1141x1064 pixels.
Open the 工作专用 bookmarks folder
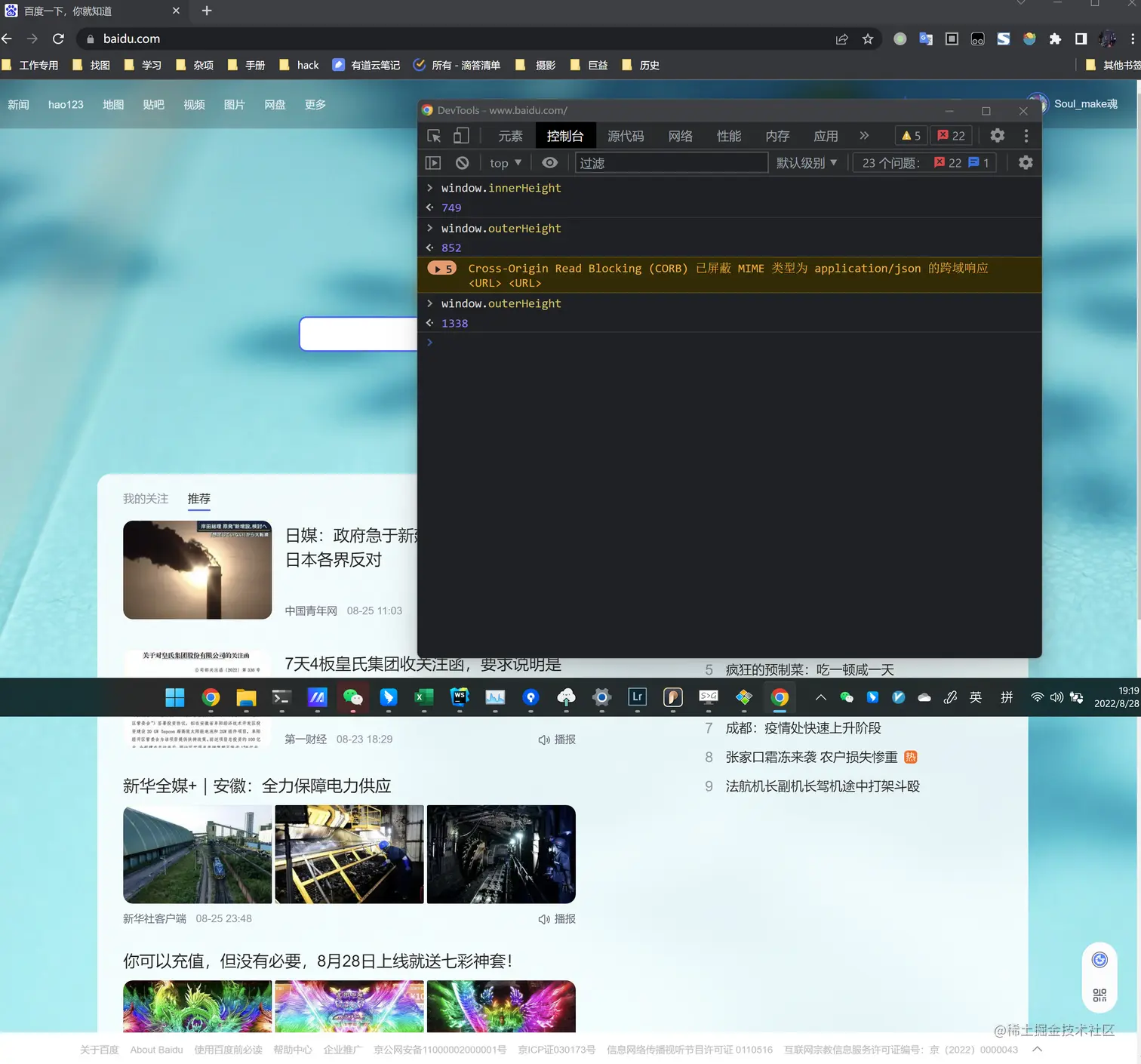30,66
